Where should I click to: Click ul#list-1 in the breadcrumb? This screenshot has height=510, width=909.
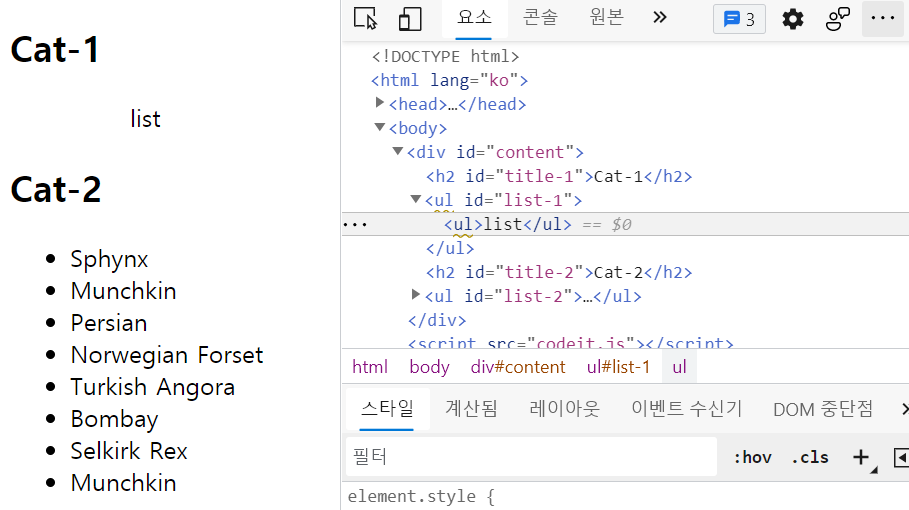[618, 367]
